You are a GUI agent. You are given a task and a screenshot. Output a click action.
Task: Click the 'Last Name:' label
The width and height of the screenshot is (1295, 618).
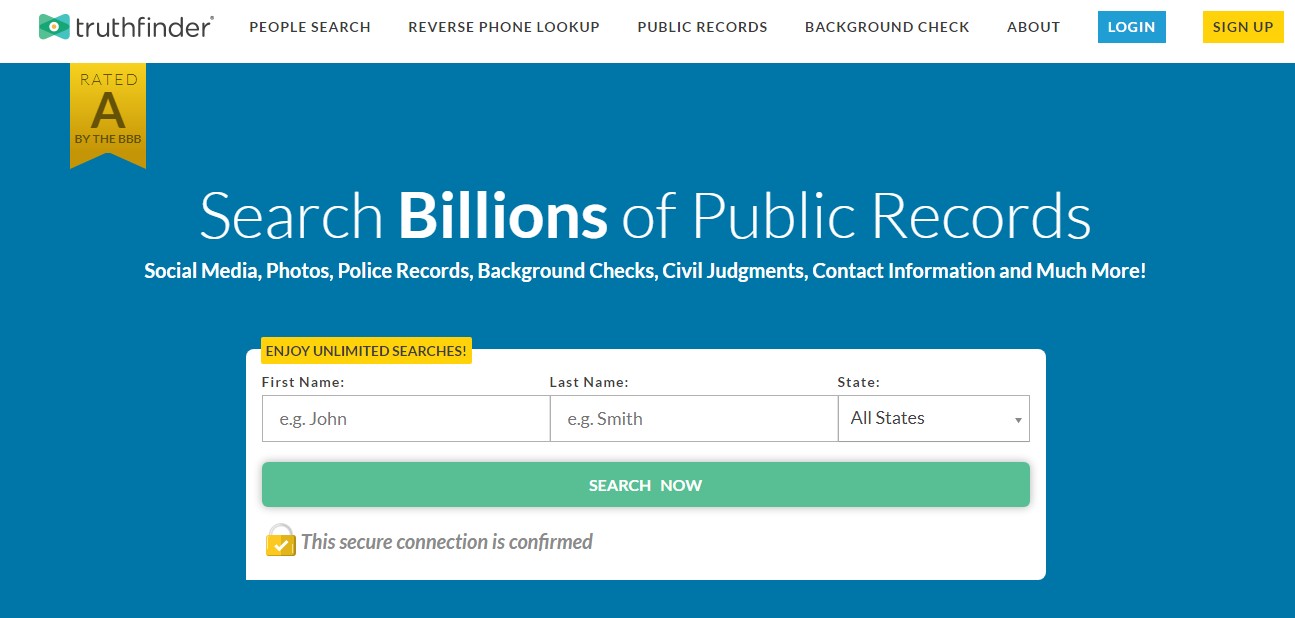(x=589, y=382)
